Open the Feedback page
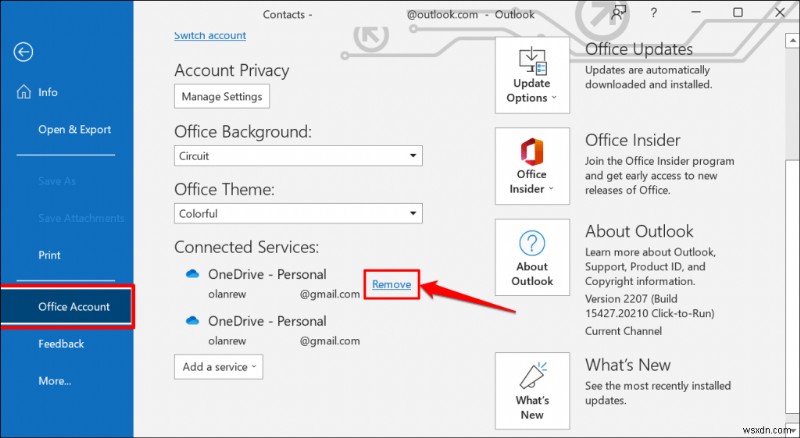 (x=61, y=344)
